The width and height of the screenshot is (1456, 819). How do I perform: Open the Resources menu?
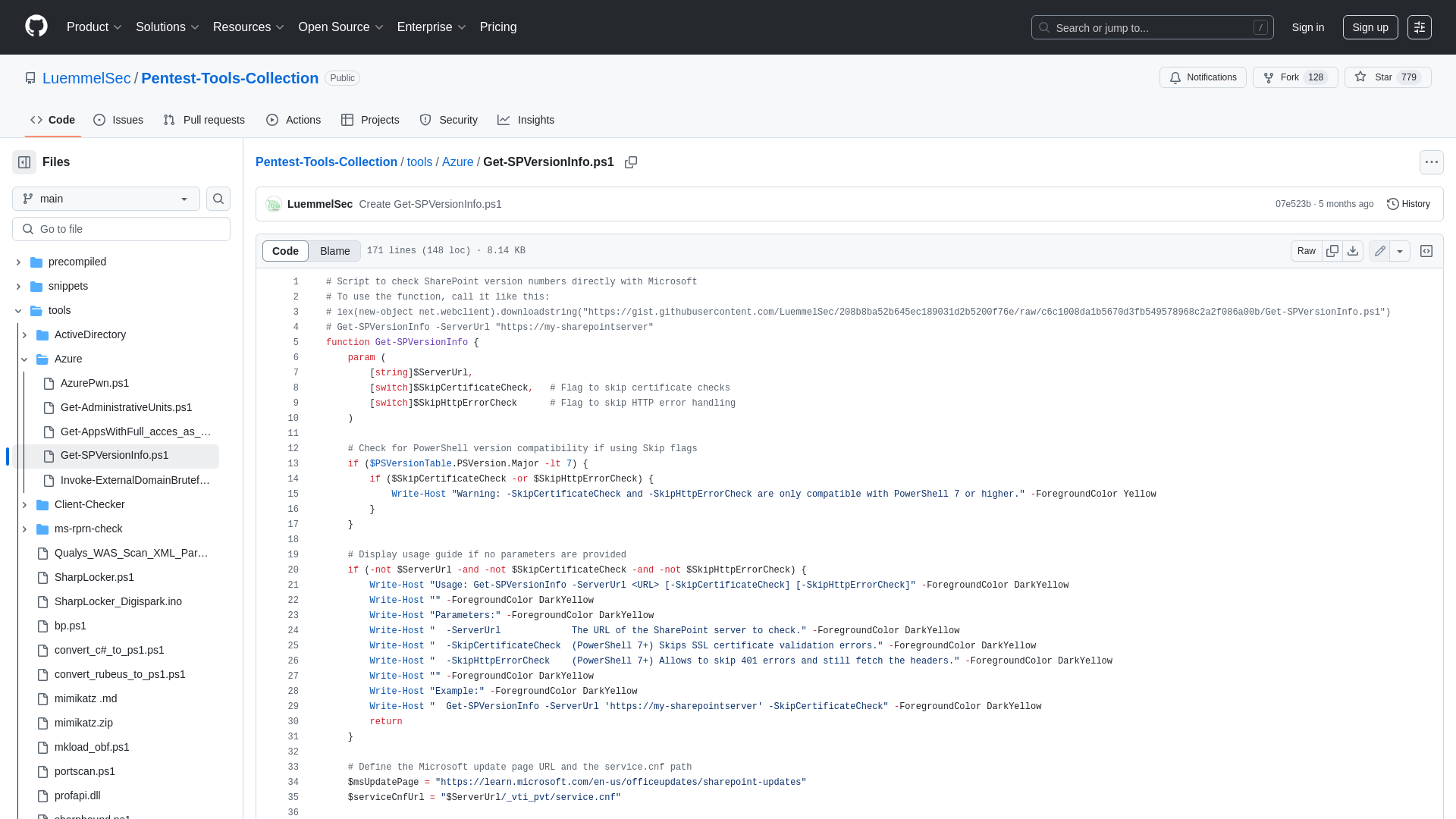249,27
